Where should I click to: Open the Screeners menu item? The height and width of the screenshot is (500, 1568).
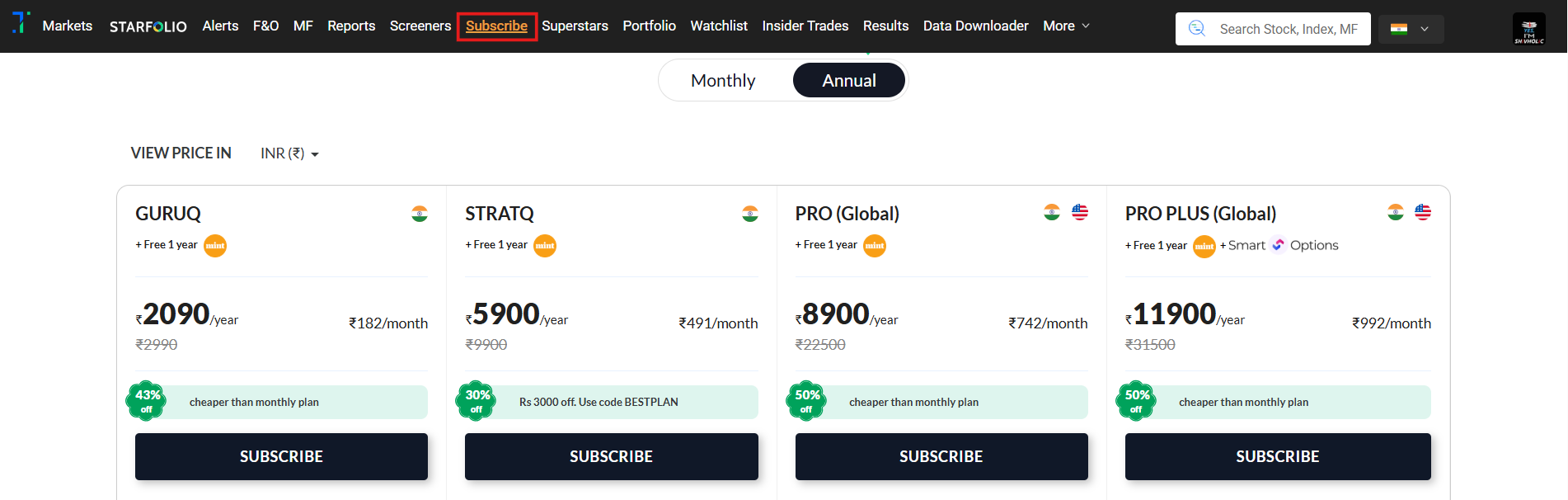[420, 26]
